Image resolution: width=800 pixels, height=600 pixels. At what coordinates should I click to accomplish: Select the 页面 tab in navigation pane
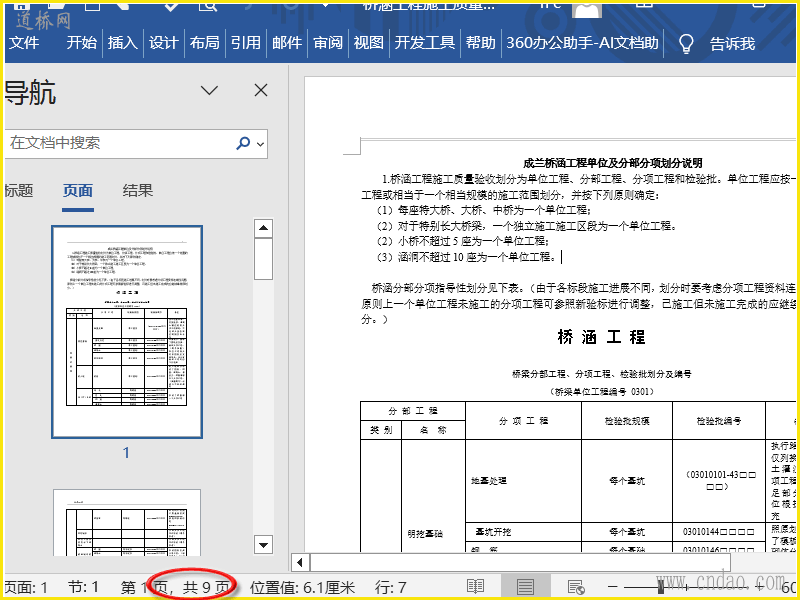point(78,191)
